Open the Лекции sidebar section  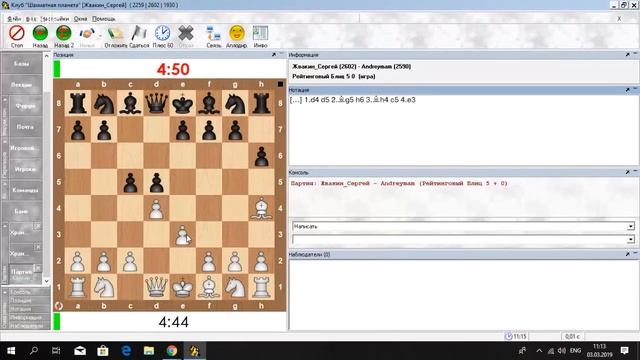pyautogui.click(x=21, y=84)
